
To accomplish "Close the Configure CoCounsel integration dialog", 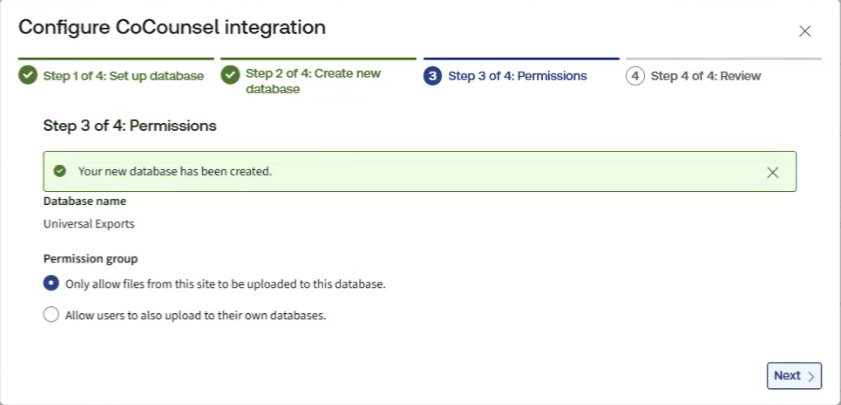I will pyautogui.click(x=805, y=31).
